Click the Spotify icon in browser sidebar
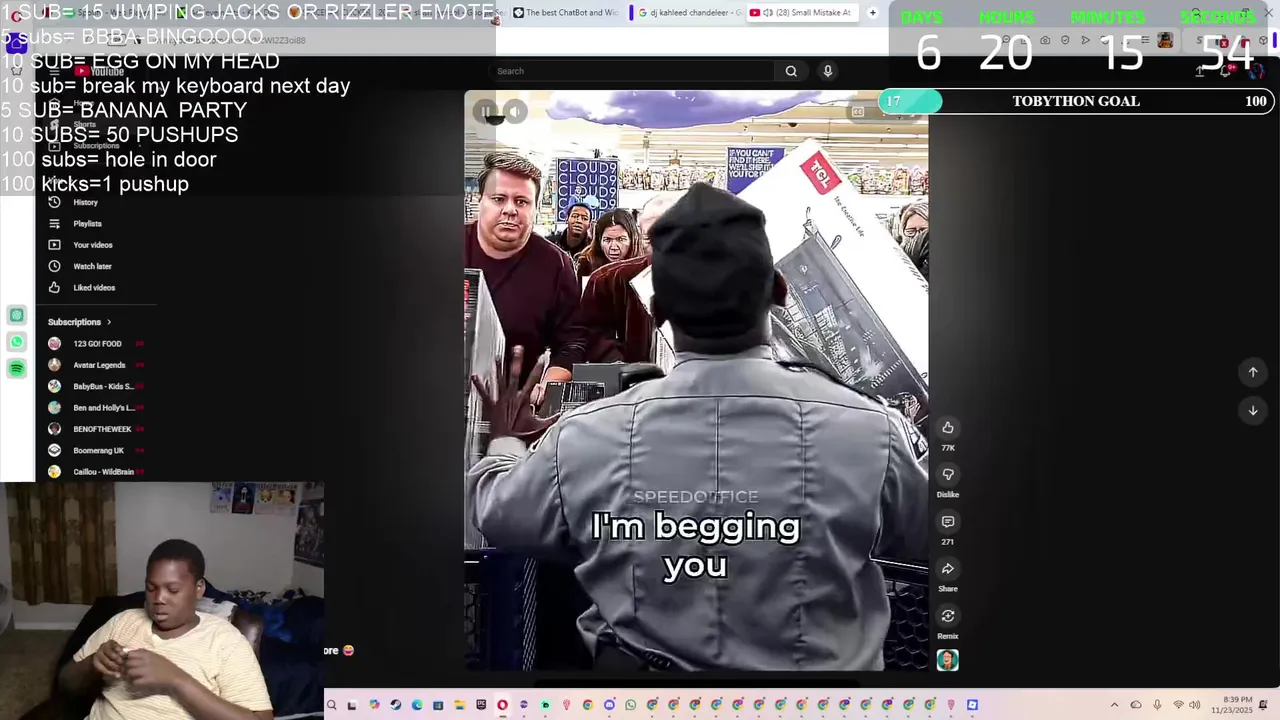 point(17,369)
